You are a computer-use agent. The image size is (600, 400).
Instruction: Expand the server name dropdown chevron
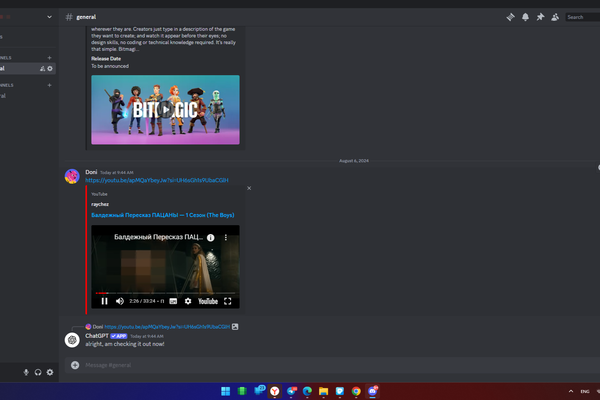pyautogui.click(x=49, y=17)
